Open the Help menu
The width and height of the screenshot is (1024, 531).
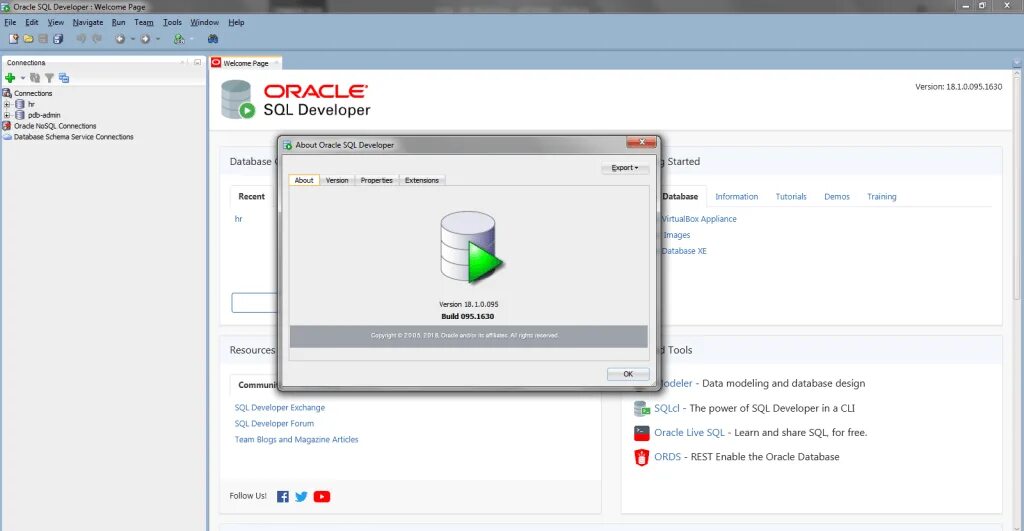click(x=236, y=22)
